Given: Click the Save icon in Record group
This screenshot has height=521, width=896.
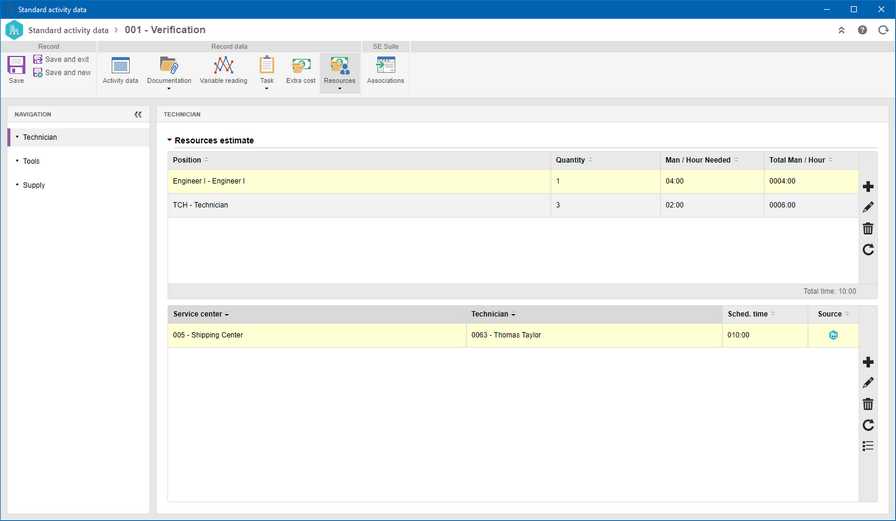Looking at the screenshot, I should click(16, 65).
